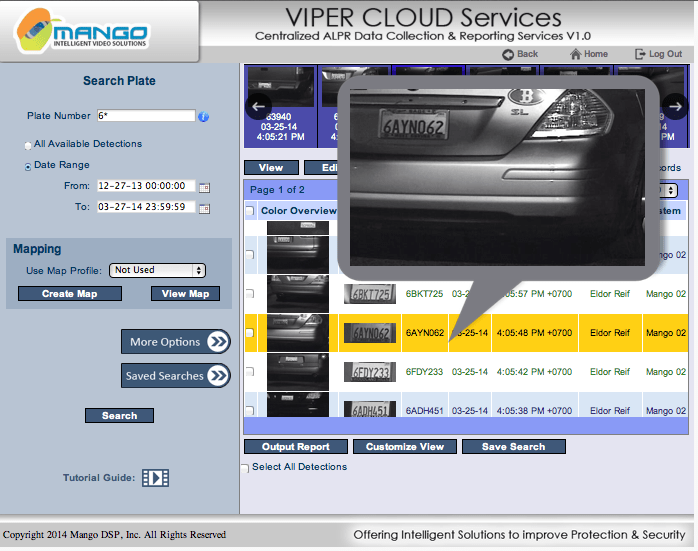Expand Saved Searches
Image resolution: width=698 pixels, height=551 pixels.
[176, 376]
